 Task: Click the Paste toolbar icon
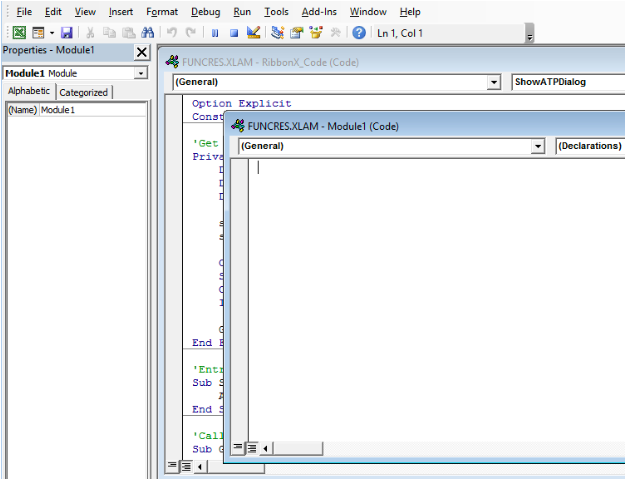pos(129,33)
